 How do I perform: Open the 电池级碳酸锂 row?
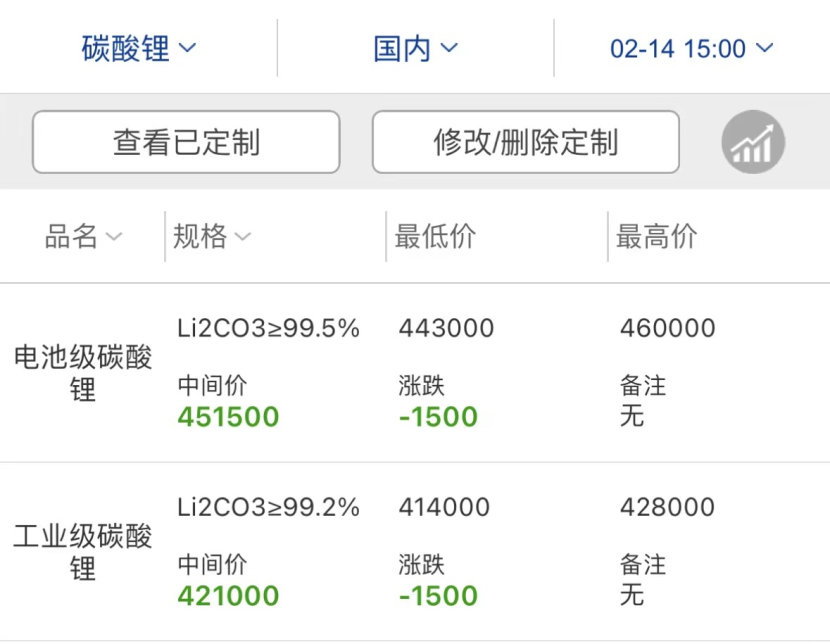coord(415,373)
